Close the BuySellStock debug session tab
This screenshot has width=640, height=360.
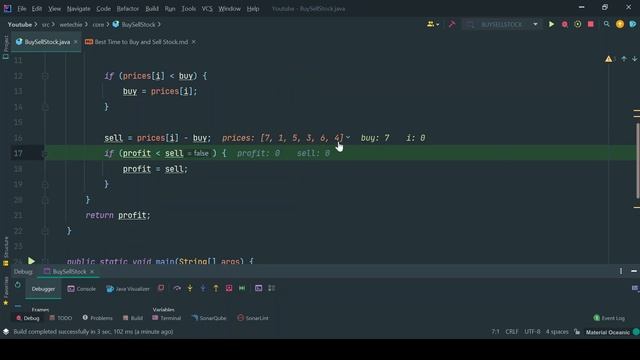coord(92,271)
